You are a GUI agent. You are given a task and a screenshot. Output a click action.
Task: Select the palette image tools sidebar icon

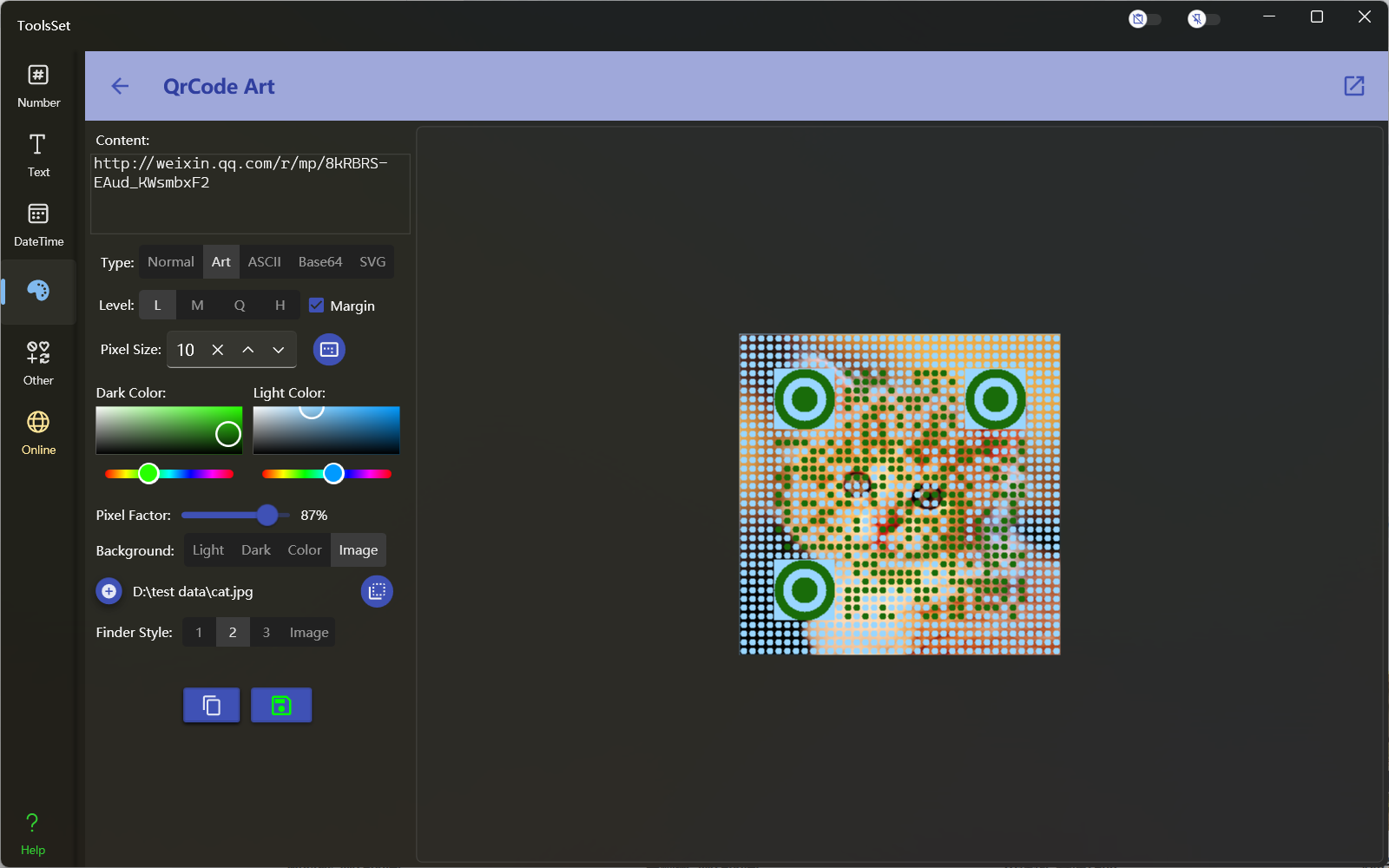(38, 291)
